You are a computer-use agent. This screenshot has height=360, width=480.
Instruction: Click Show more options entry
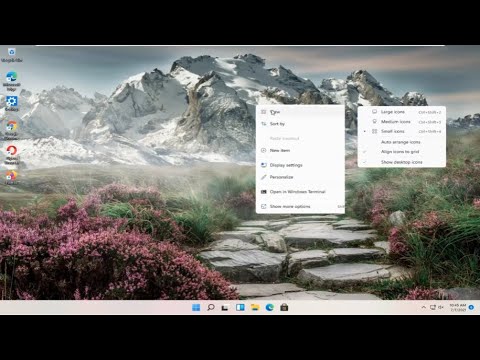pyautogui.click(x=300, y=206)
